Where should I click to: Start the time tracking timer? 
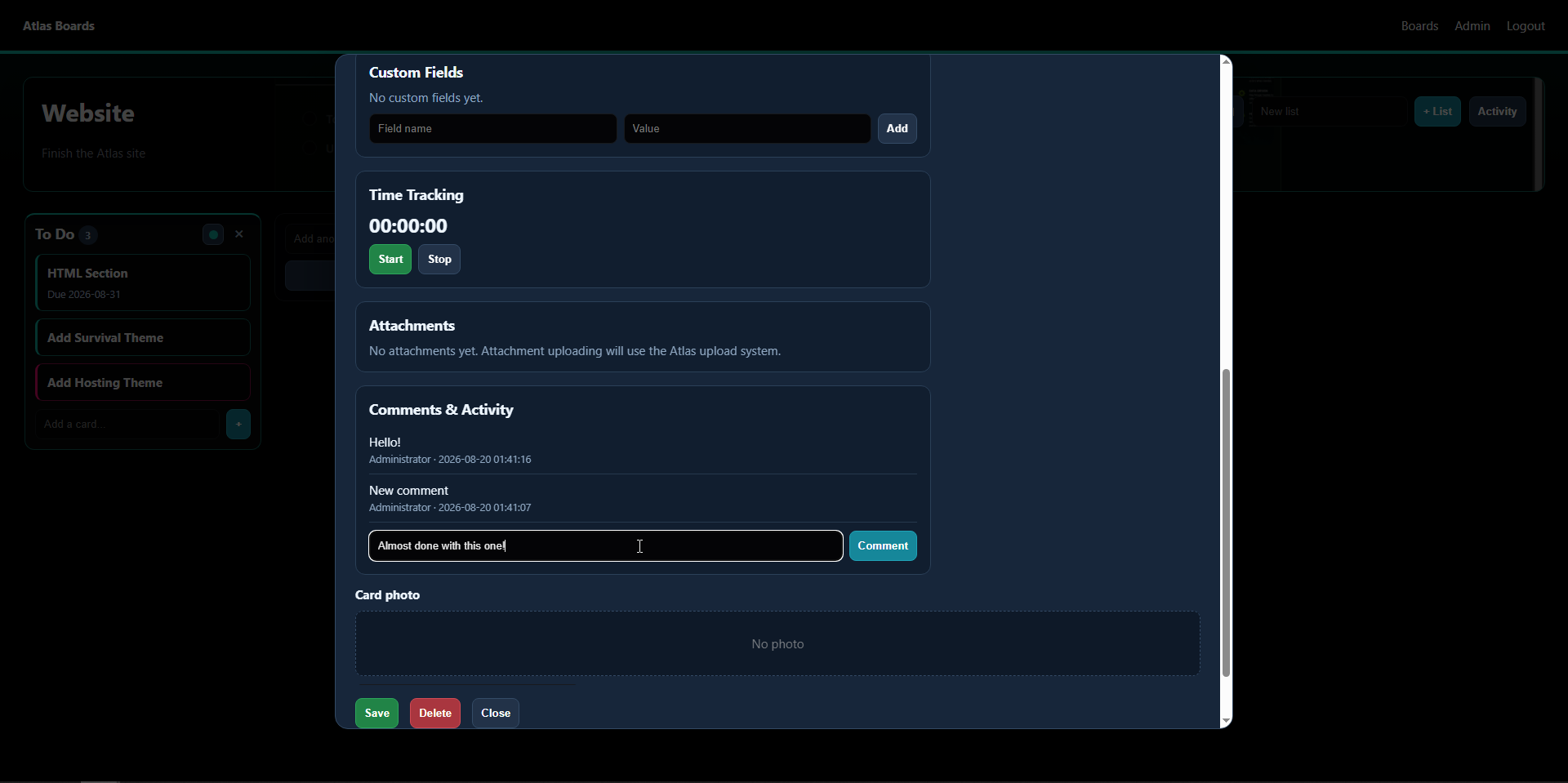[390, 259]
